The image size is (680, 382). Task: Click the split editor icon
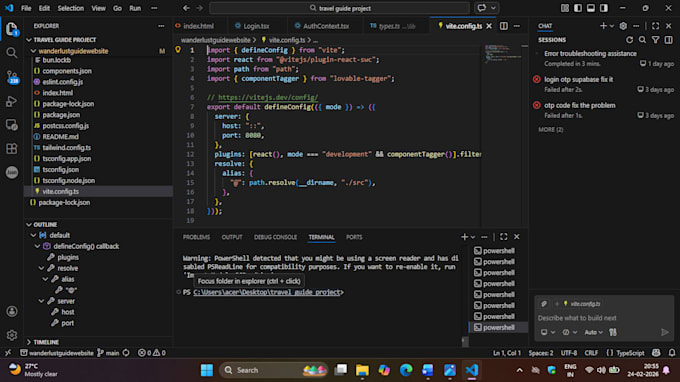[503, 26]
